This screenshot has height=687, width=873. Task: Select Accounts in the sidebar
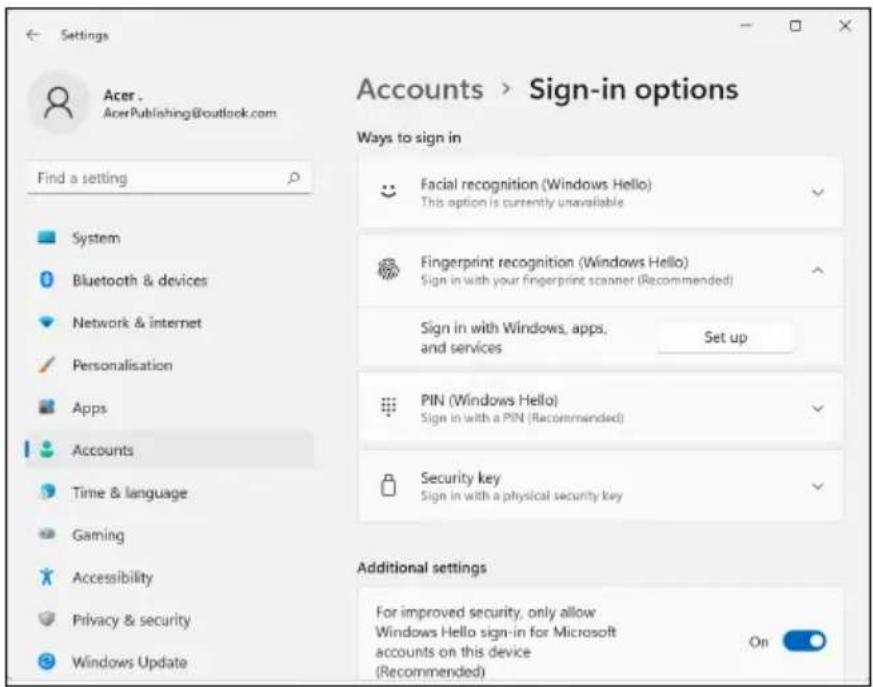pyautogui.click(x=169, y=450)
